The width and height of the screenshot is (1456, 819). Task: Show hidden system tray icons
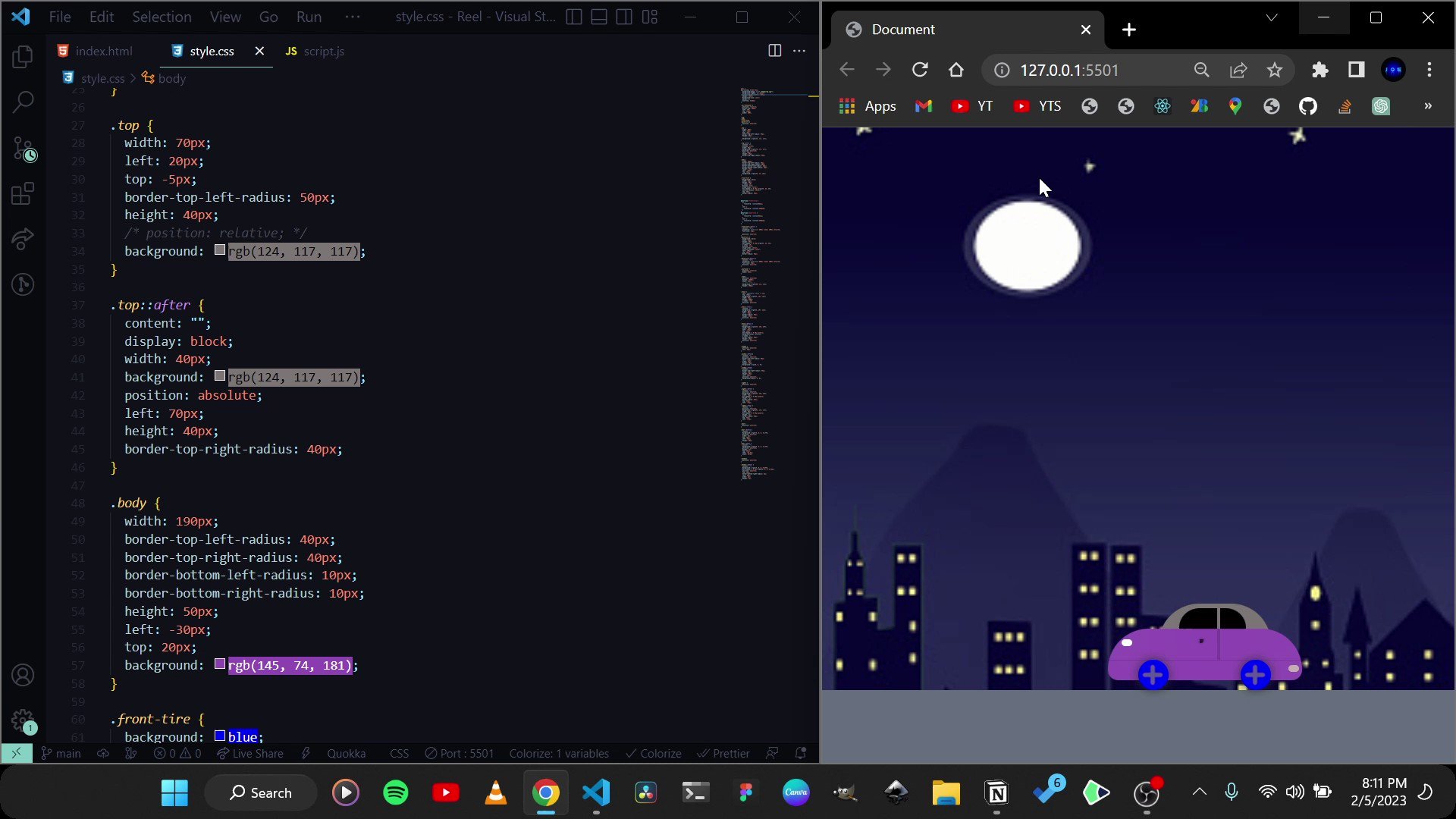click(x=1199, y=792)
